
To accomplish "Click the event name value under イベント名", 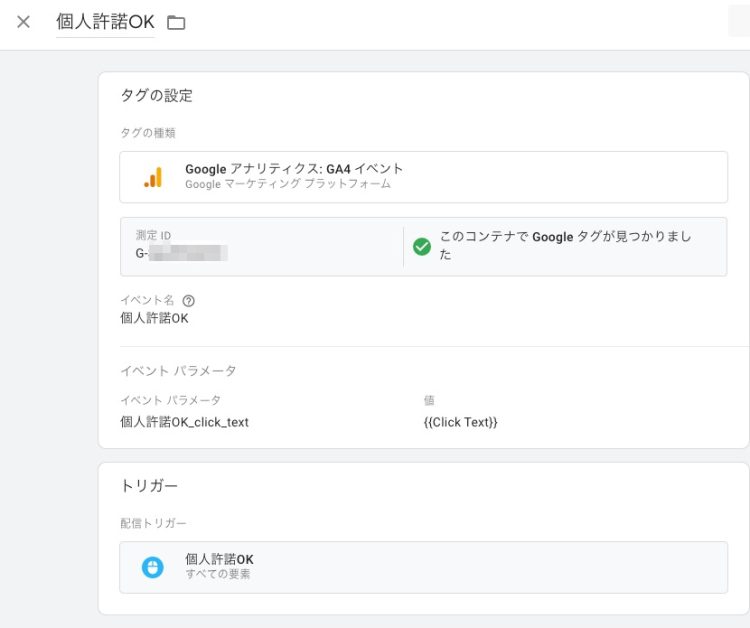I will 154,319.
